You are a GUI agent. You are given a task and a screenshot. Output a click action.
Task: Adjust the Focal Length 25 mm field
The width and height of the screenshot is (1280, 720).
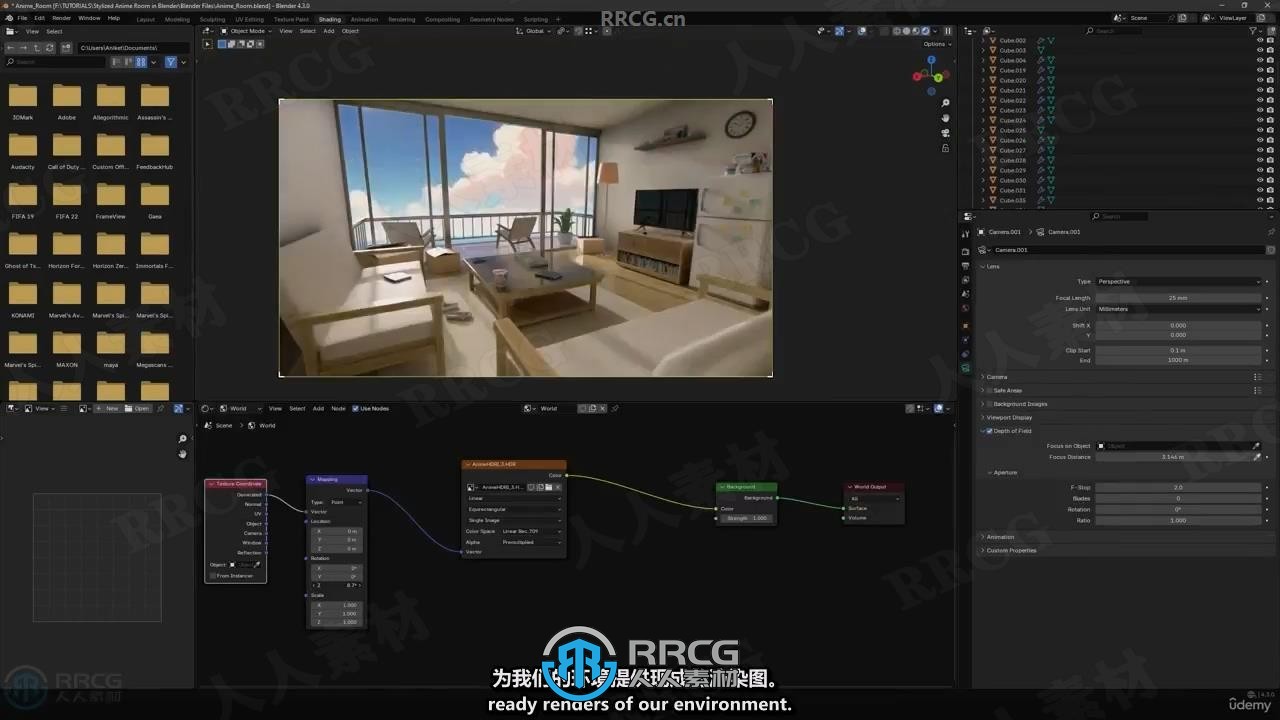1179,298
